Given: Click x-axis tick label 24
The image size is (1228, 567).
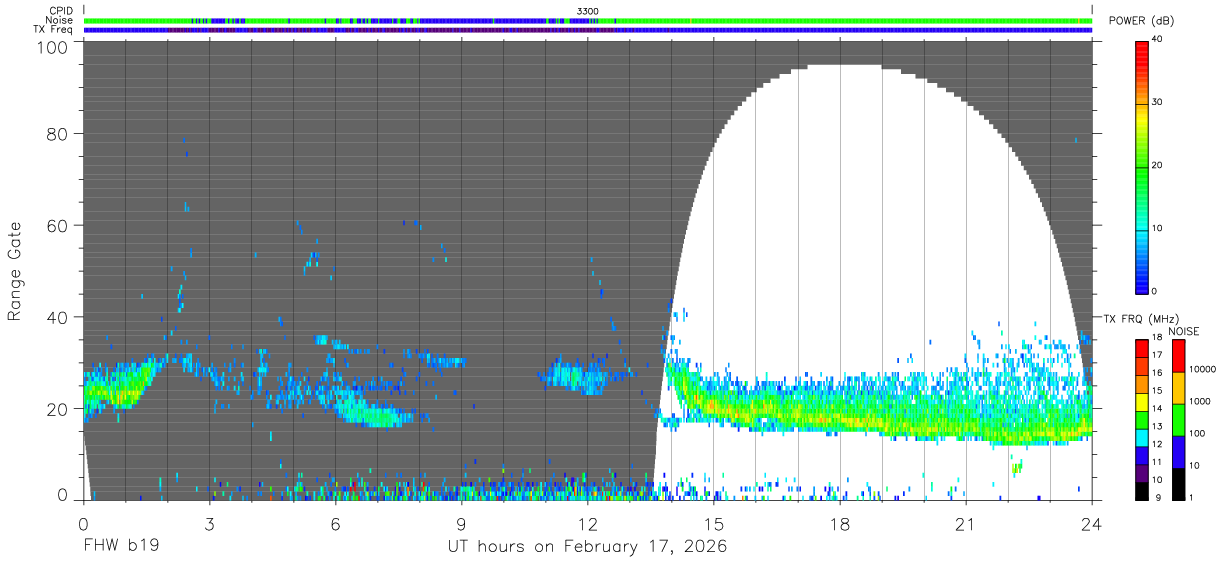Looking at the screenshot, I should [1092, 524].
